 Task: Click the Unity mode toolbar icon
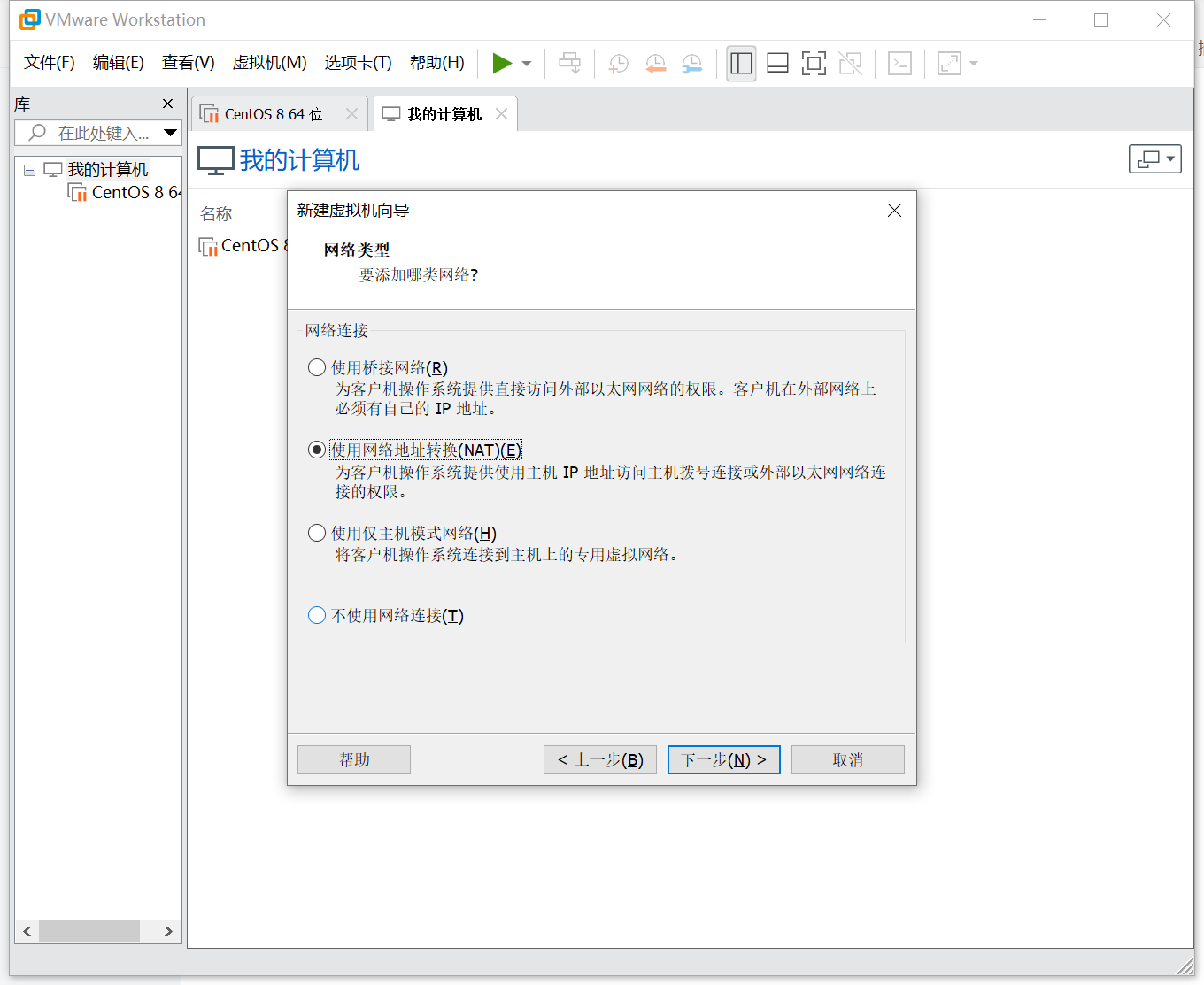tap(850, 63)
